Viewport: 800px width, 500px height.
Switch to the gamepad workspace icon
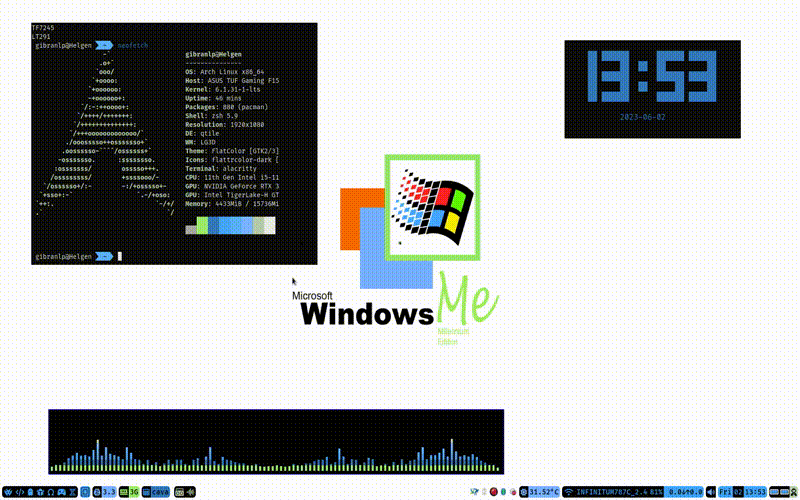pyautogui.click(x=61, y=492)
